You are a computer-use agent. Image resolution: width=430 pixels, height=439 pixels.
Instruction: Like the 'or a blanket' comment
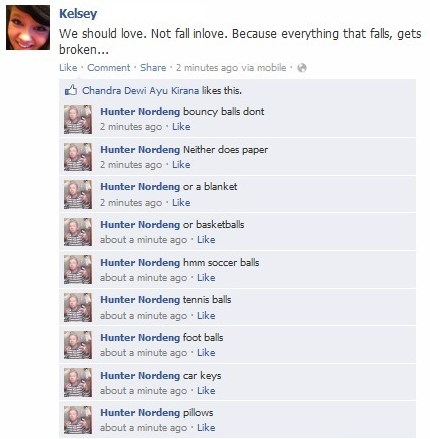181,202
